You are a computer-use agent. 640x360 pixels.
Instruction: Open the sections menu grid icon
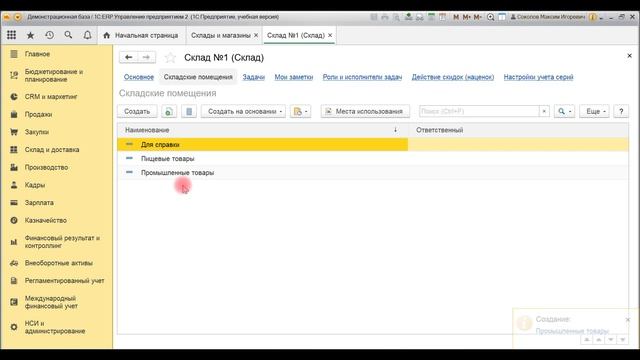[11, 35]
